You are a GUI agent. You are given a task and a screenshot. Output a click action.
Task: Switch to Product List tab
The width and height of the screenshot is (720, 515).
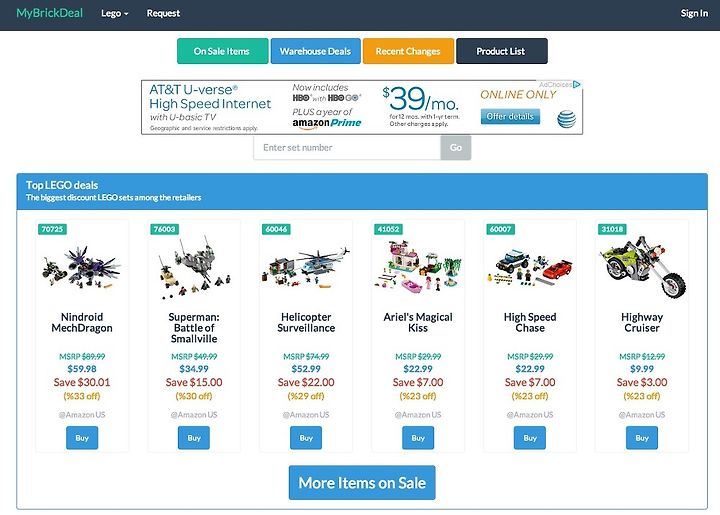tap(501, 51)
